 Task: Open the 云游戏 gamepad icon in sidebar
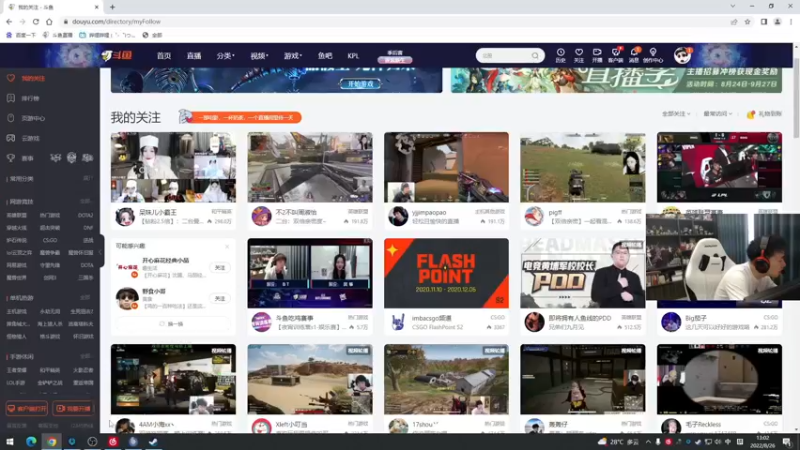click(x=11, y=138)
